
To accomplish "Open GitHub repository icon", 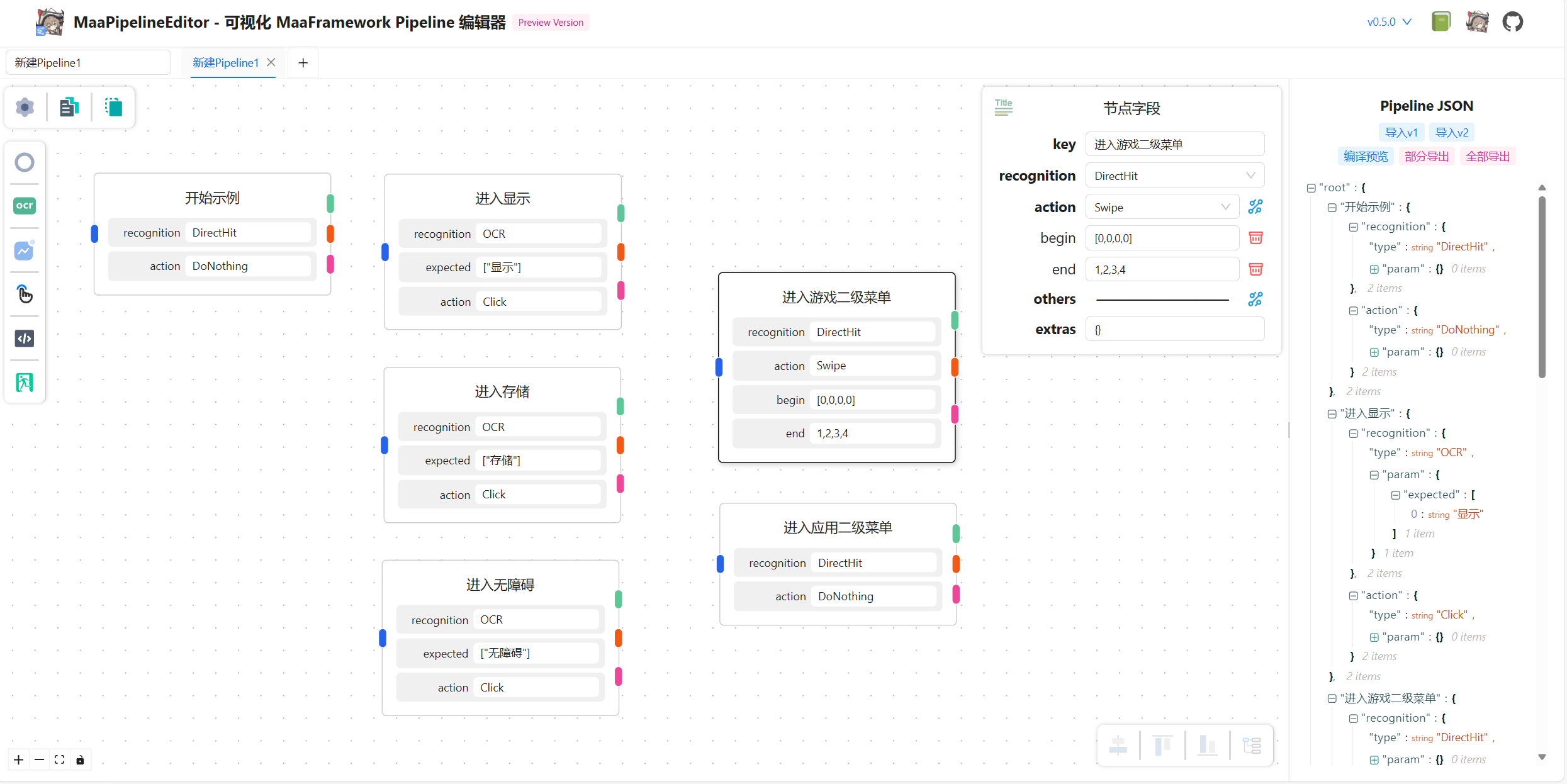I will tap(1513, 22).
